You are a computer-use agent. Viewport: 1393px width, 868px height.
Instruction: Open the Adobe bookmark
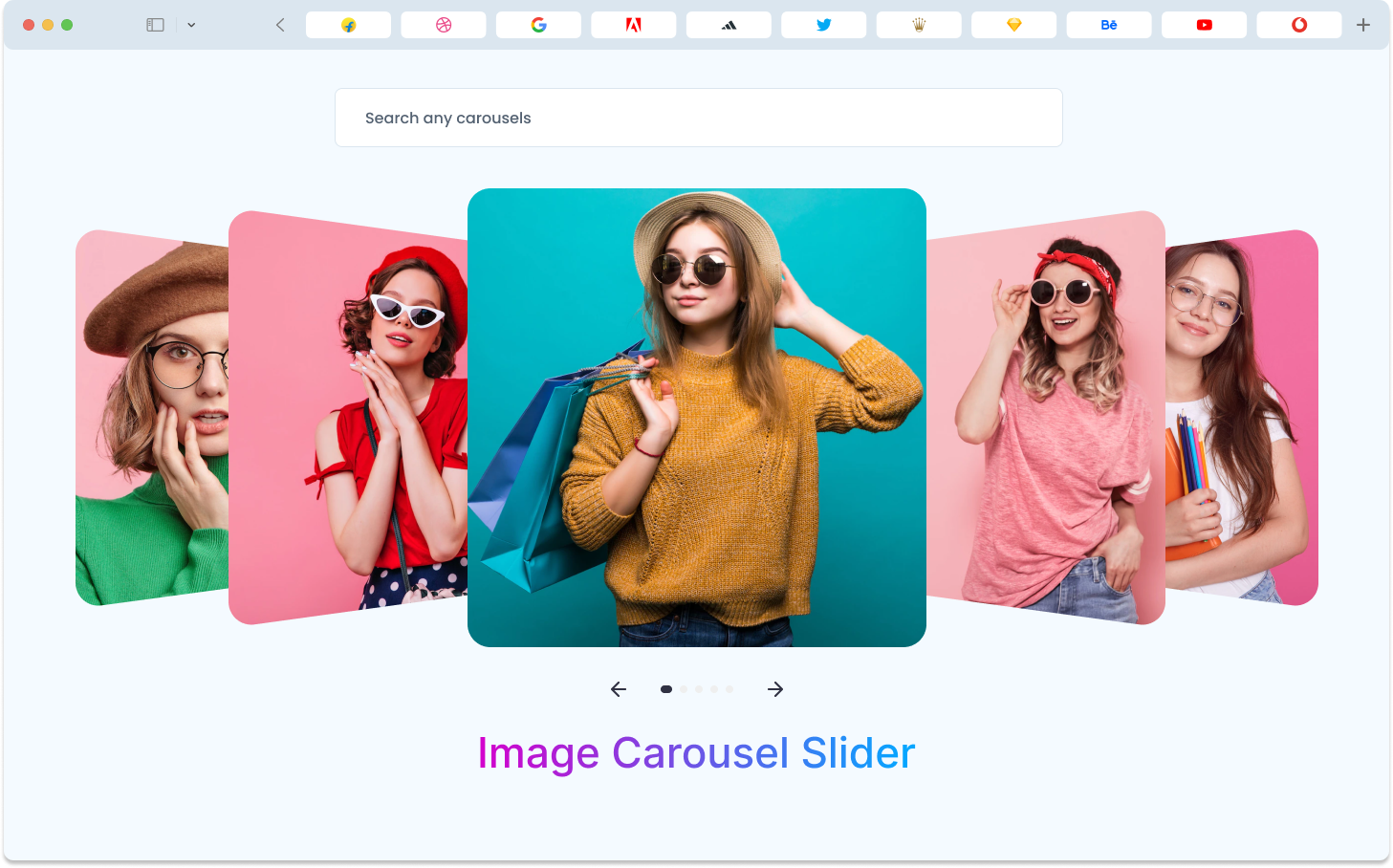point(633,24)
